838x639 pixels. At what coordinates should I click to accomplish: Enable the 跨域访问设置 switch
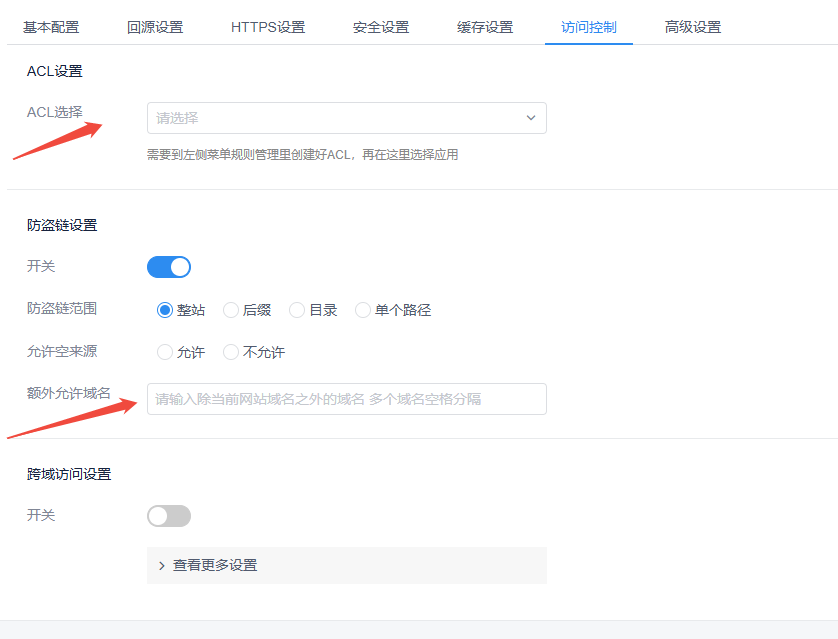tap(169, 516)
